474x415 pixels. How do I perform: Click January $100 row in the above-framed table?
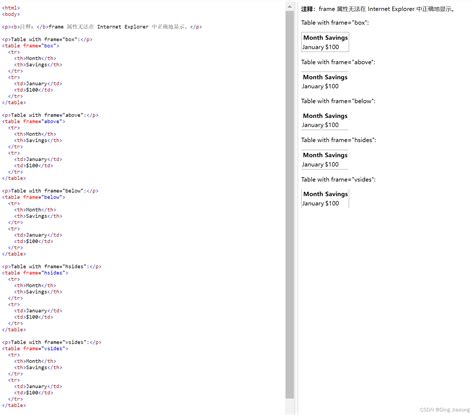pyautogui.click(x=320, y=86)
